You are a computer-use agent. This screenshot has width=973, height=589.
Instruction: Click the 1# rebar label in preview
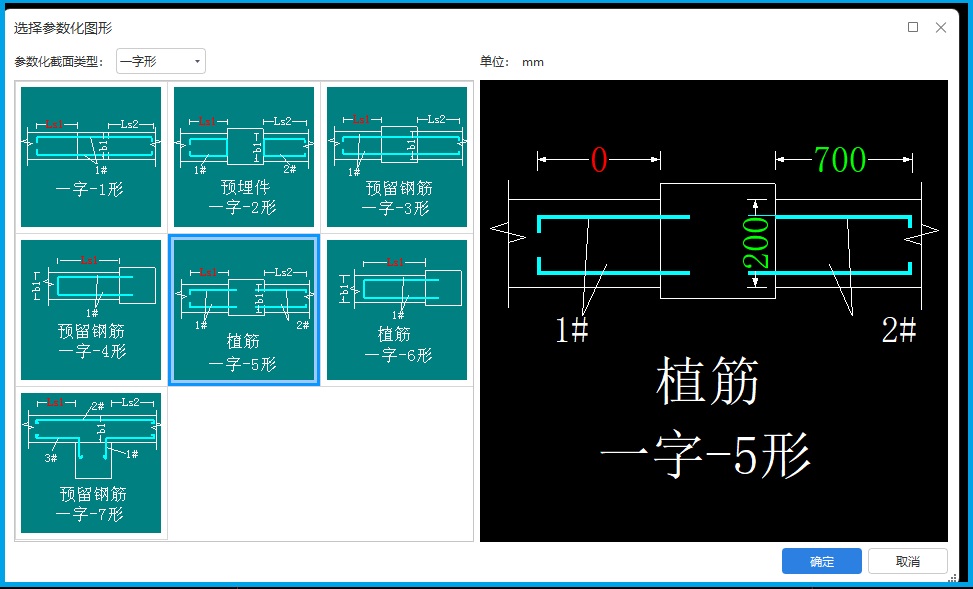(572, 329)
